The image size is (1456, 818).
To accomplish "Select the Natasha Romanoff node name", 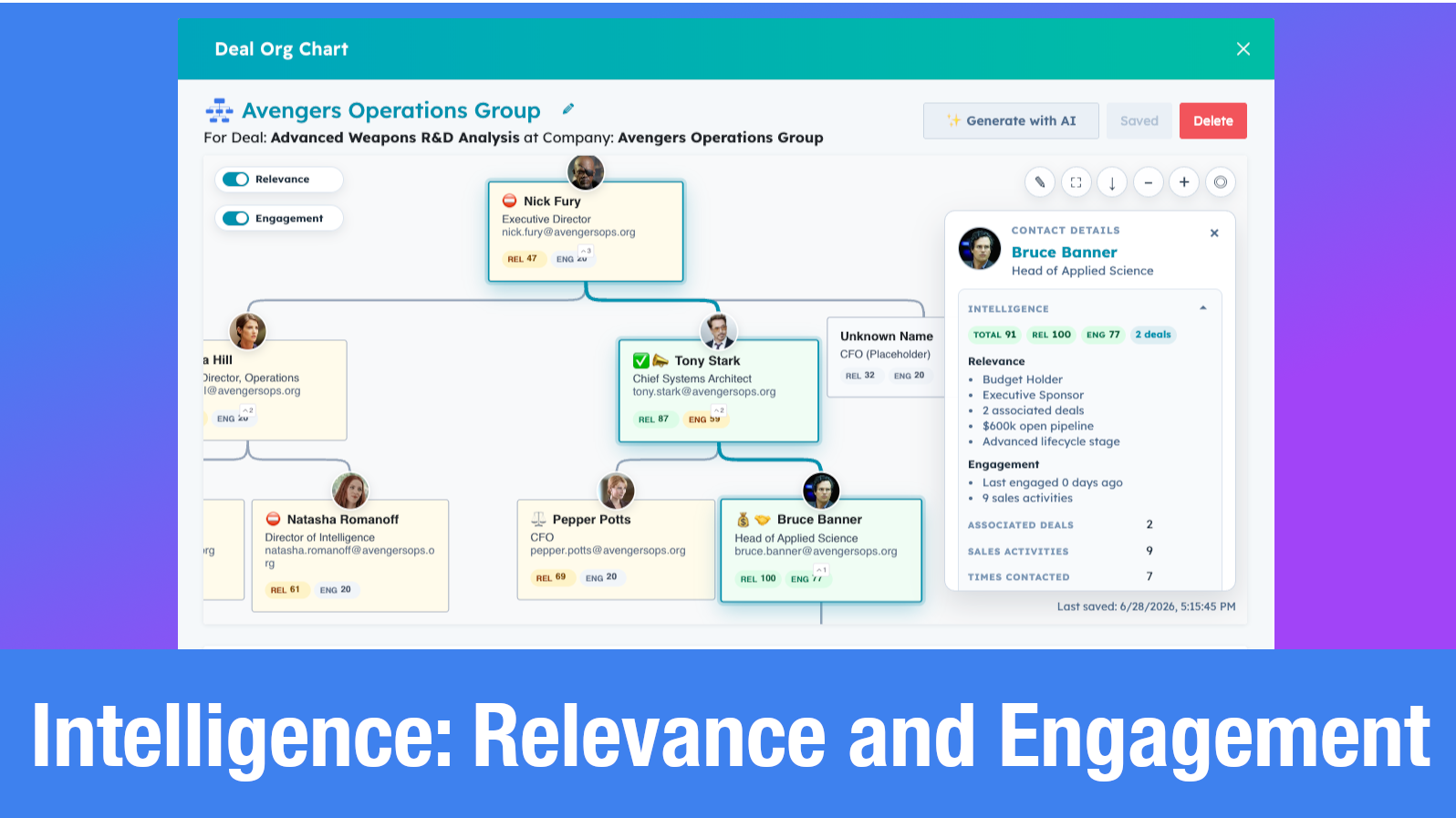I will coord(343,520).
